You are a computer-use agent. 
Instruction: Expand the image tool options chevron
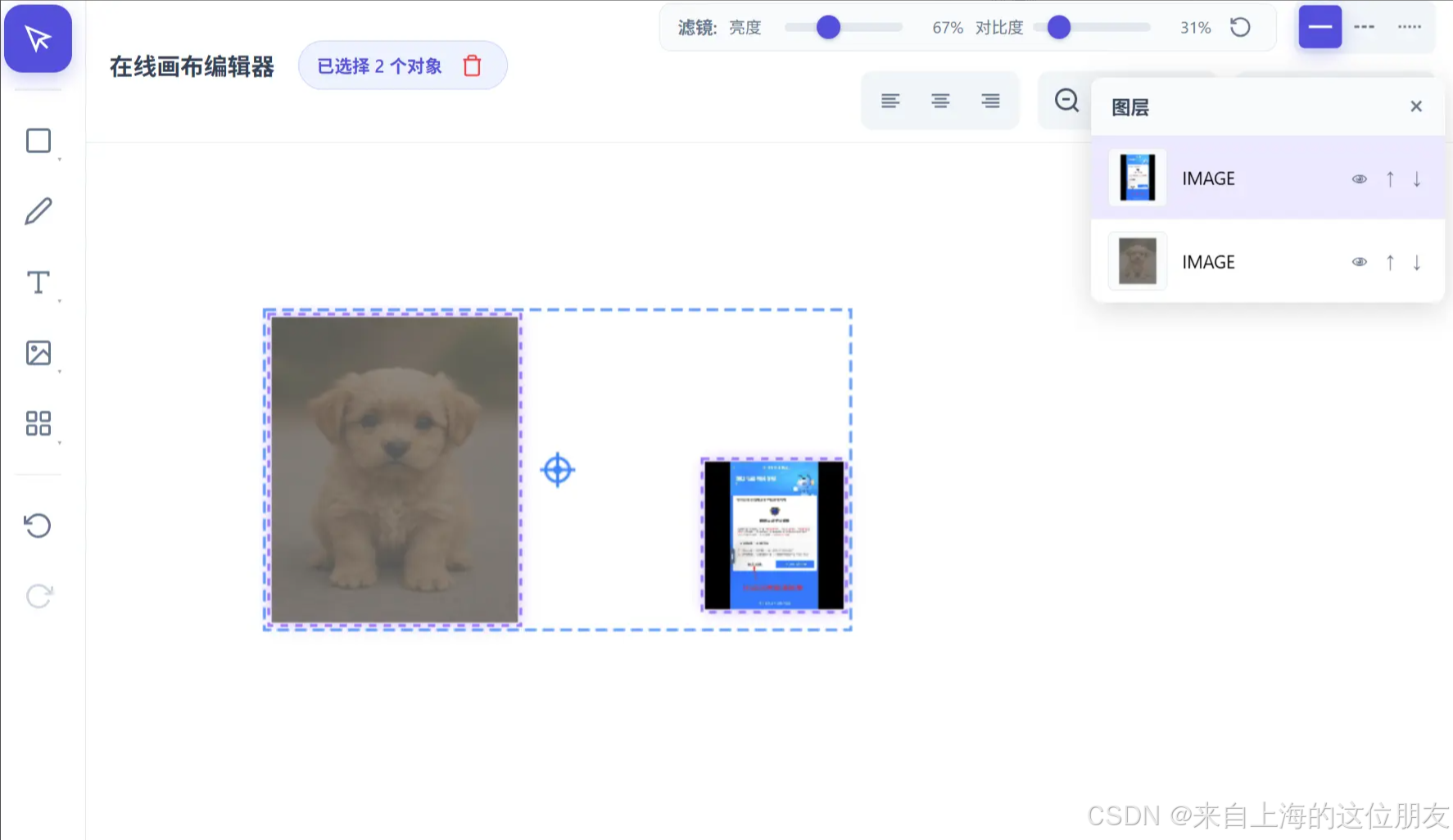point(59,373)
